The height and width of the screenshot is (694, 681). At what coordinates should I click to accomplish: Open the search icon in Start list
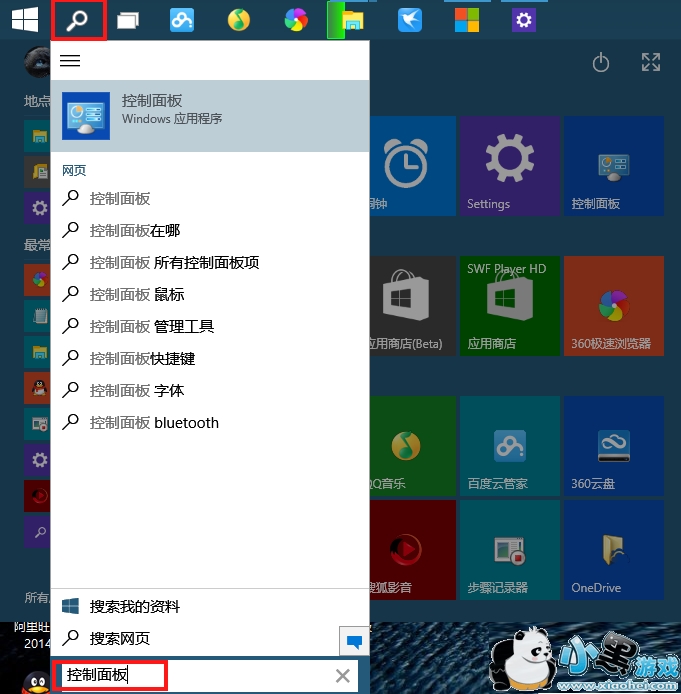click(x=38, y=532)
